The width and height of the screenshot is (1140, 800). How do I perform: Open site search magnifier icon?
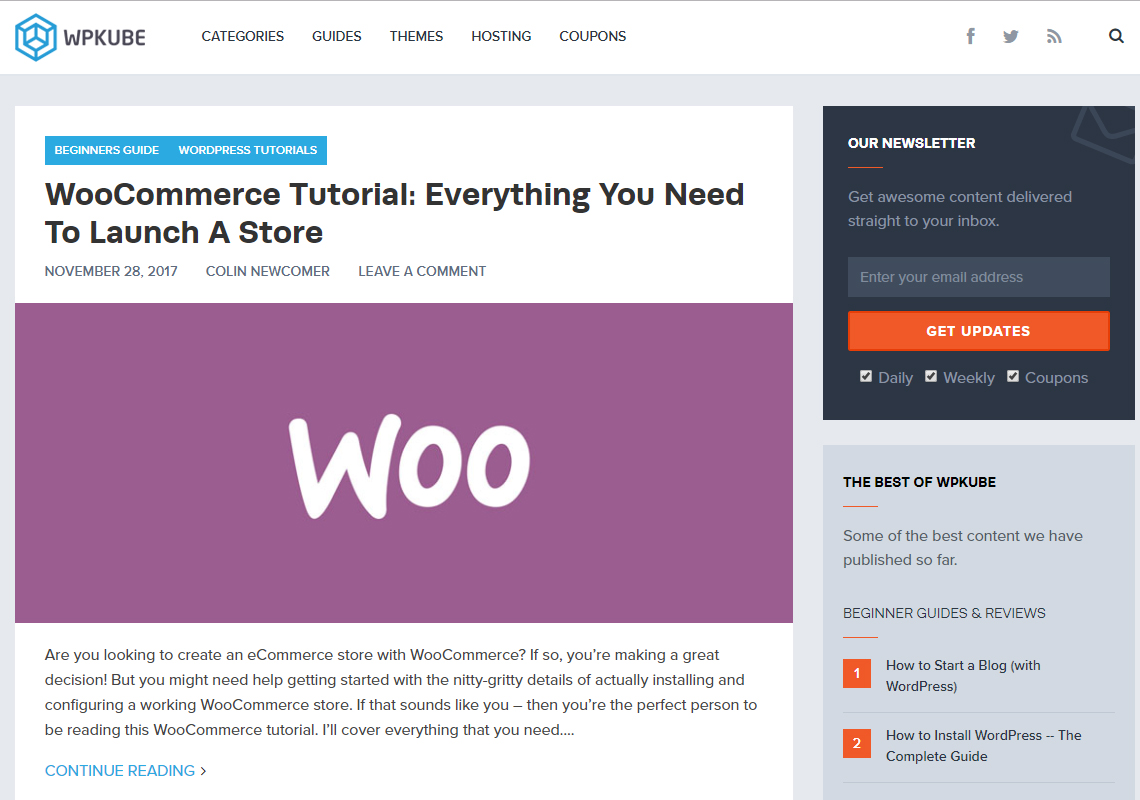pos(1116,36)
